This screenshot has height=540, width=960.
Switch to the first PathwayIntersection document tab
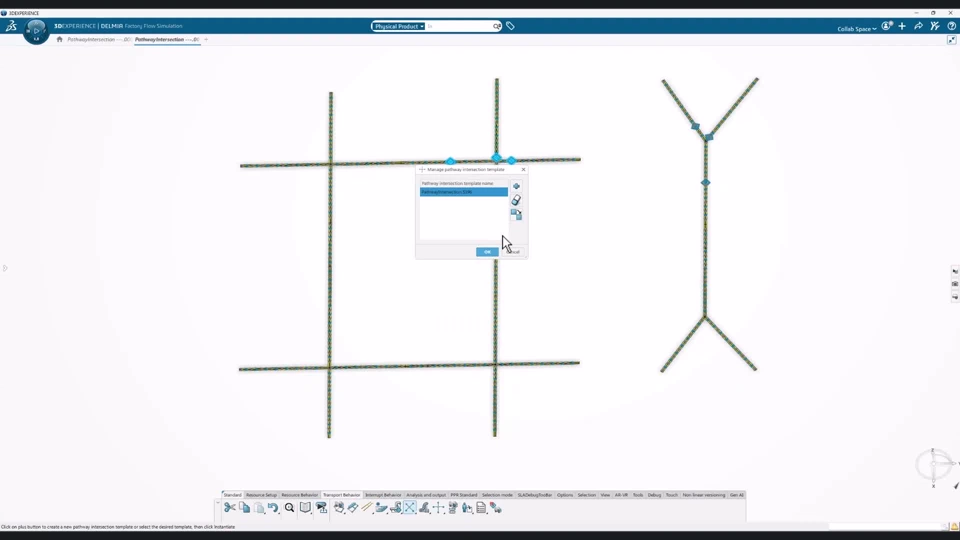(99, 39)
